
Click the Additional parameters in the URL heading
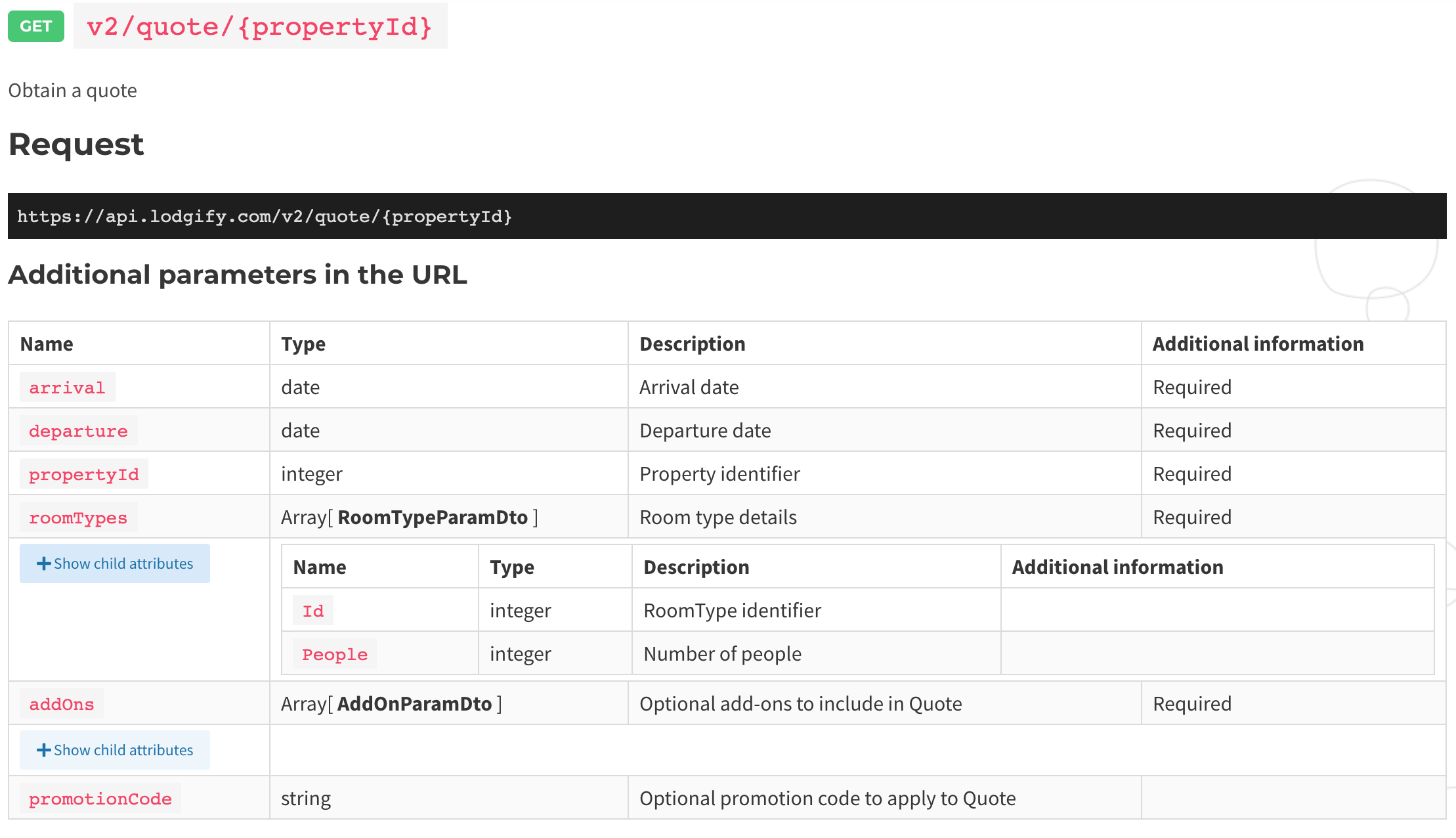(238, 275)
